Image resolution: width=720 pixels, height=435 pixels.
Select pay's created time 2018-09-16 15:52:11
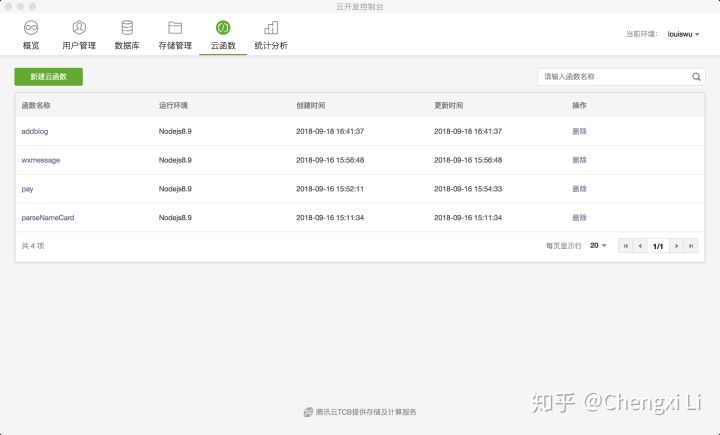pos(330,189)
